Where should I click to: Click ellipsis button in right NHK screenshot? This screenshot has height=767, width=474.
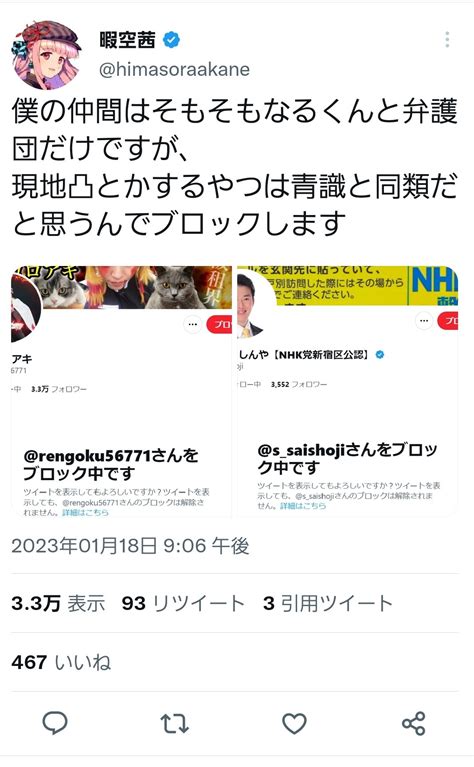pyautogui.click(x=424, y=321)
